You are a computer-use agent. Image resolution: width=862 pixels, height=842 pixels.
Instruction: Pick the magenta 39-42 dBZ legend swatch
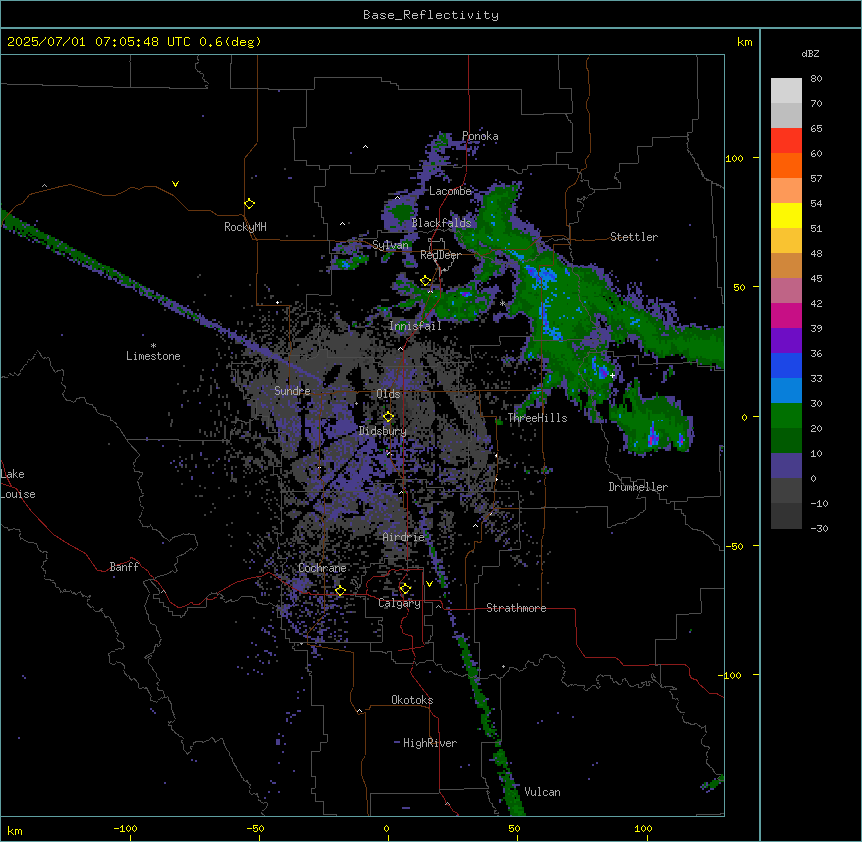click(786, 315)
